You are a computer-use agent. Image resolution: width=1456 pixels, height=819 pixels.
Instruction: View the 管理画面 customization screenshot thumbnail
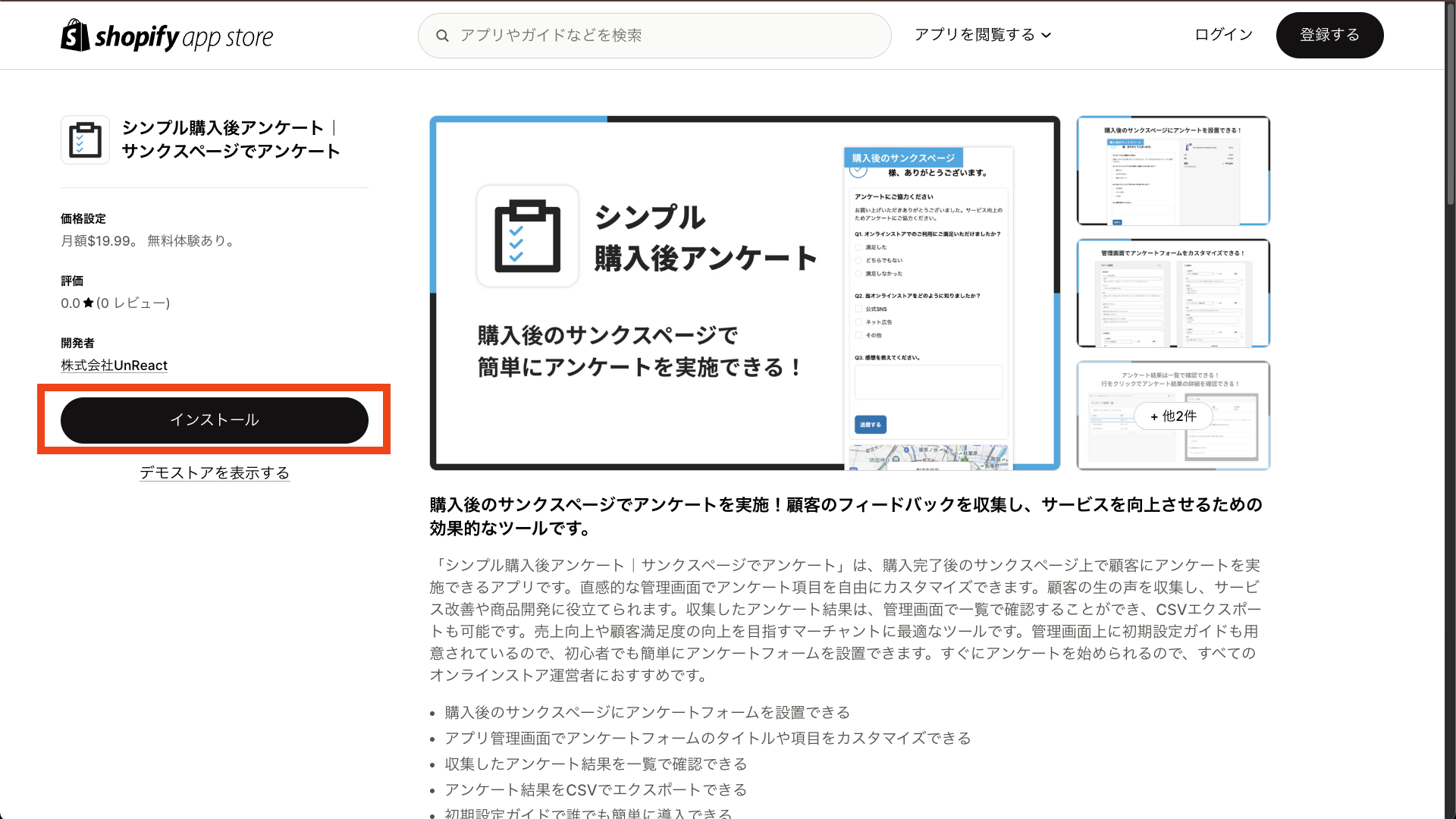pos(1173,293)
